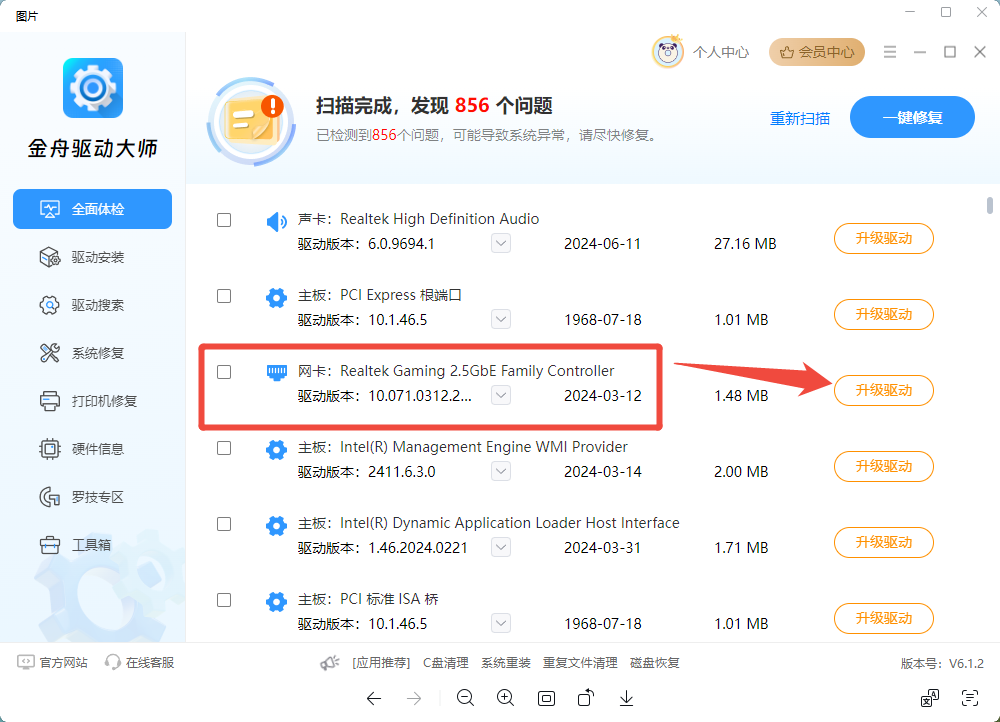Go back with the left arrow
This screenshot has width=1000, height=722.
coord(374,698)
